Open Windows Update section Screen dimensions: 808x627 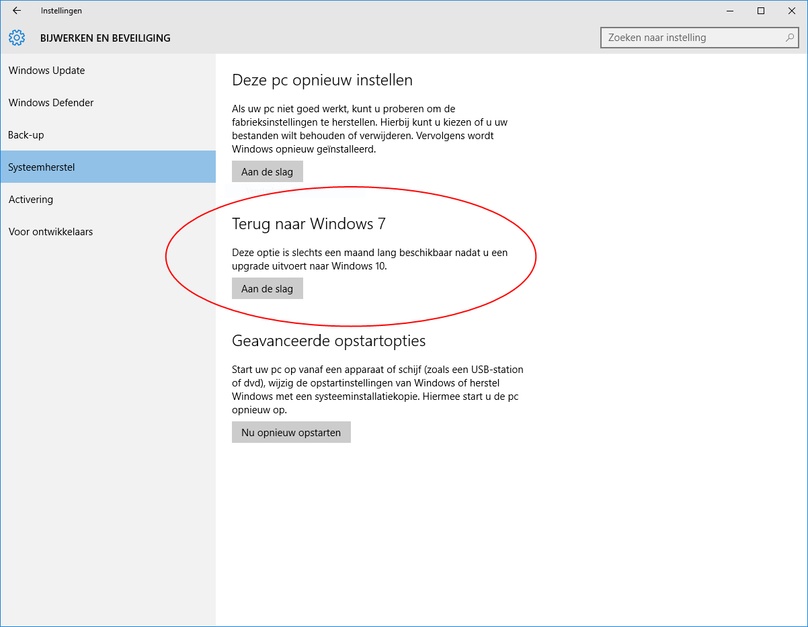[108, 70]
